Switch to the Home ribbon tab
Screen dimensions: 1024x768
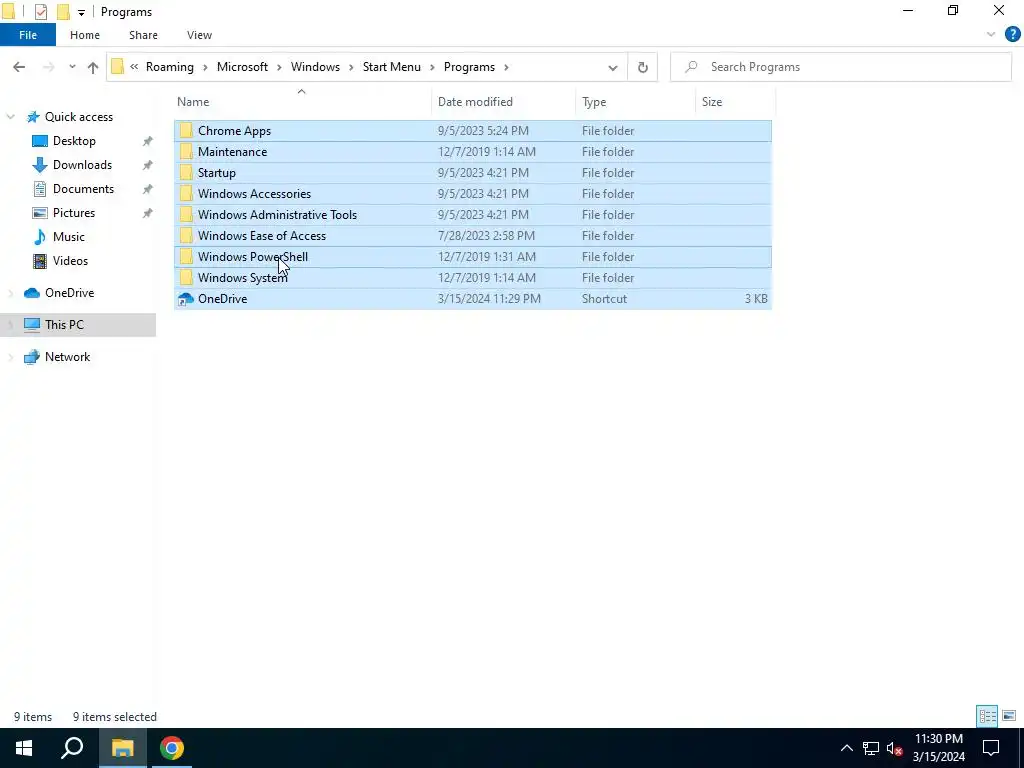[x=85, y=35]
